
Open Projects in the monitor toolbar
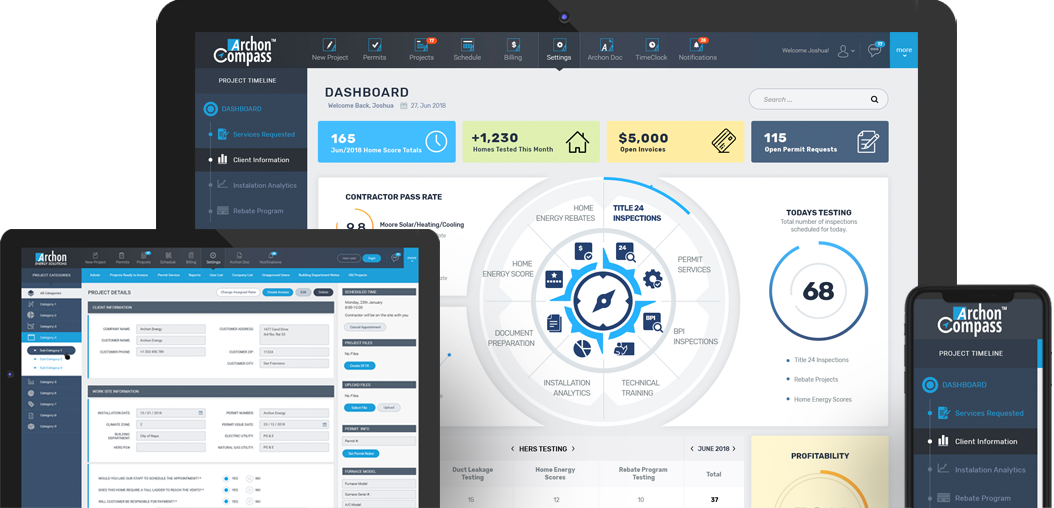click(x=421, y=50)
